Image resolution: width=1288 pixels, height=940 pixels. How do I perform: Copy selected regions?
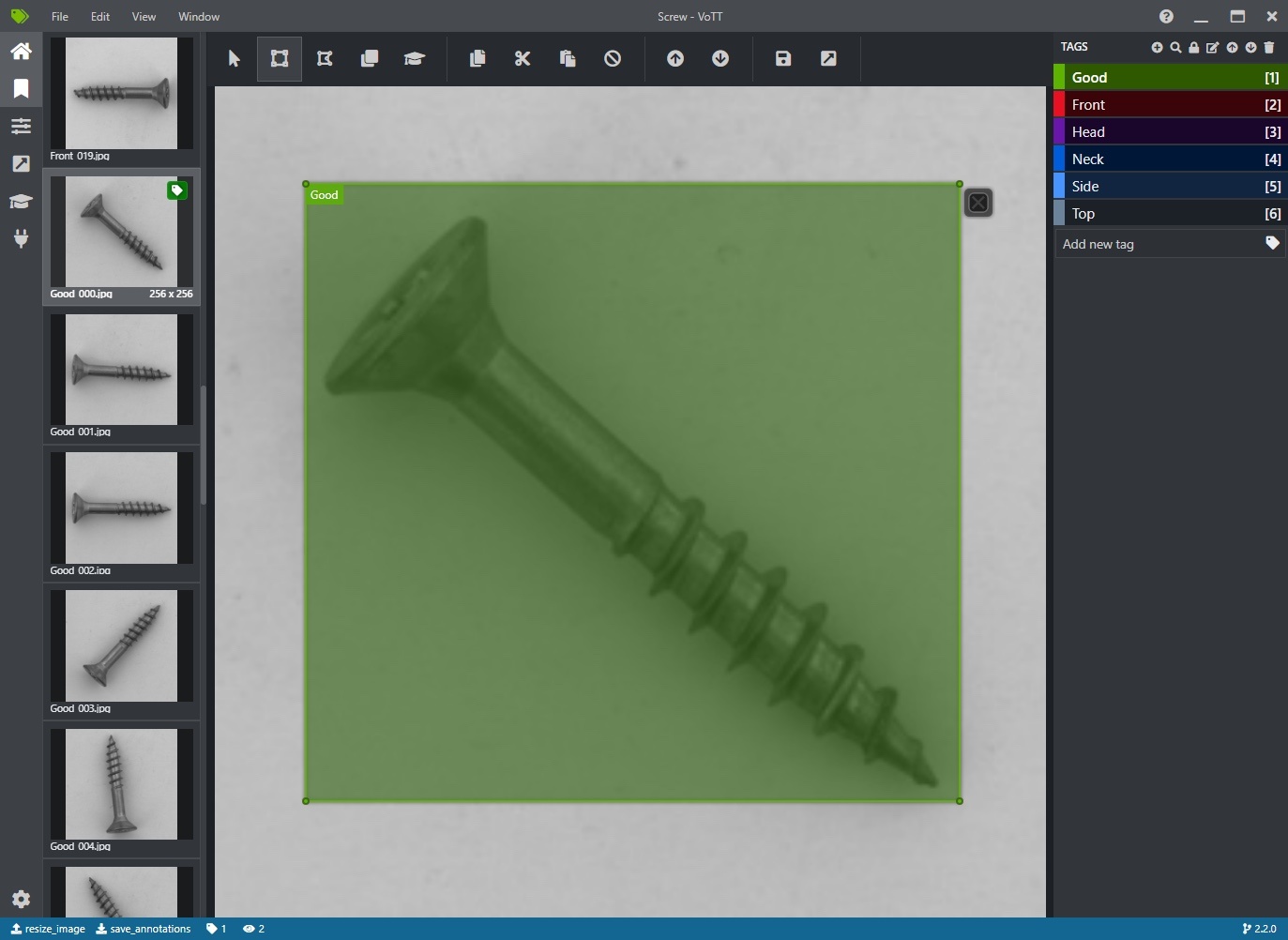(x=477, y=58)
